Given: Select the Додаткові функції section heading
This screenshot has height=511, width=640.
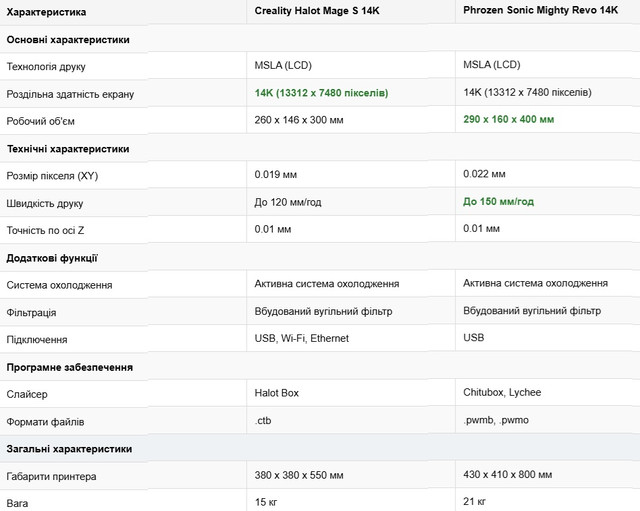Looking at the screenshot, I should click(x=52, y=257).
